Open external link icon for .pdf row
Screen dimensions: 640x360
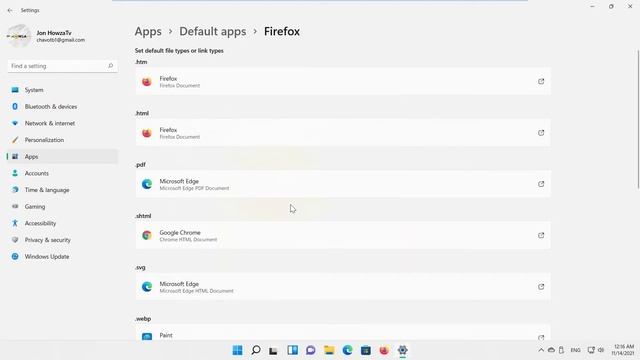(541, 184)
